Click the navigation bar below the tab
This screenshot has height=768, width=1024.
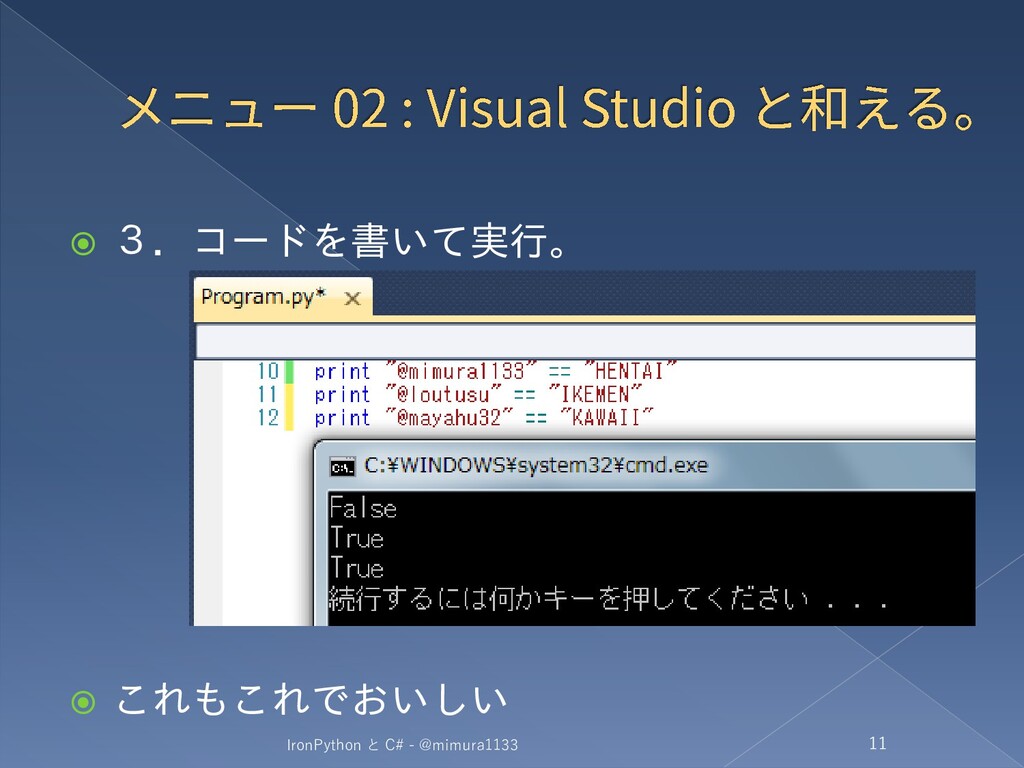pos(586,341)
